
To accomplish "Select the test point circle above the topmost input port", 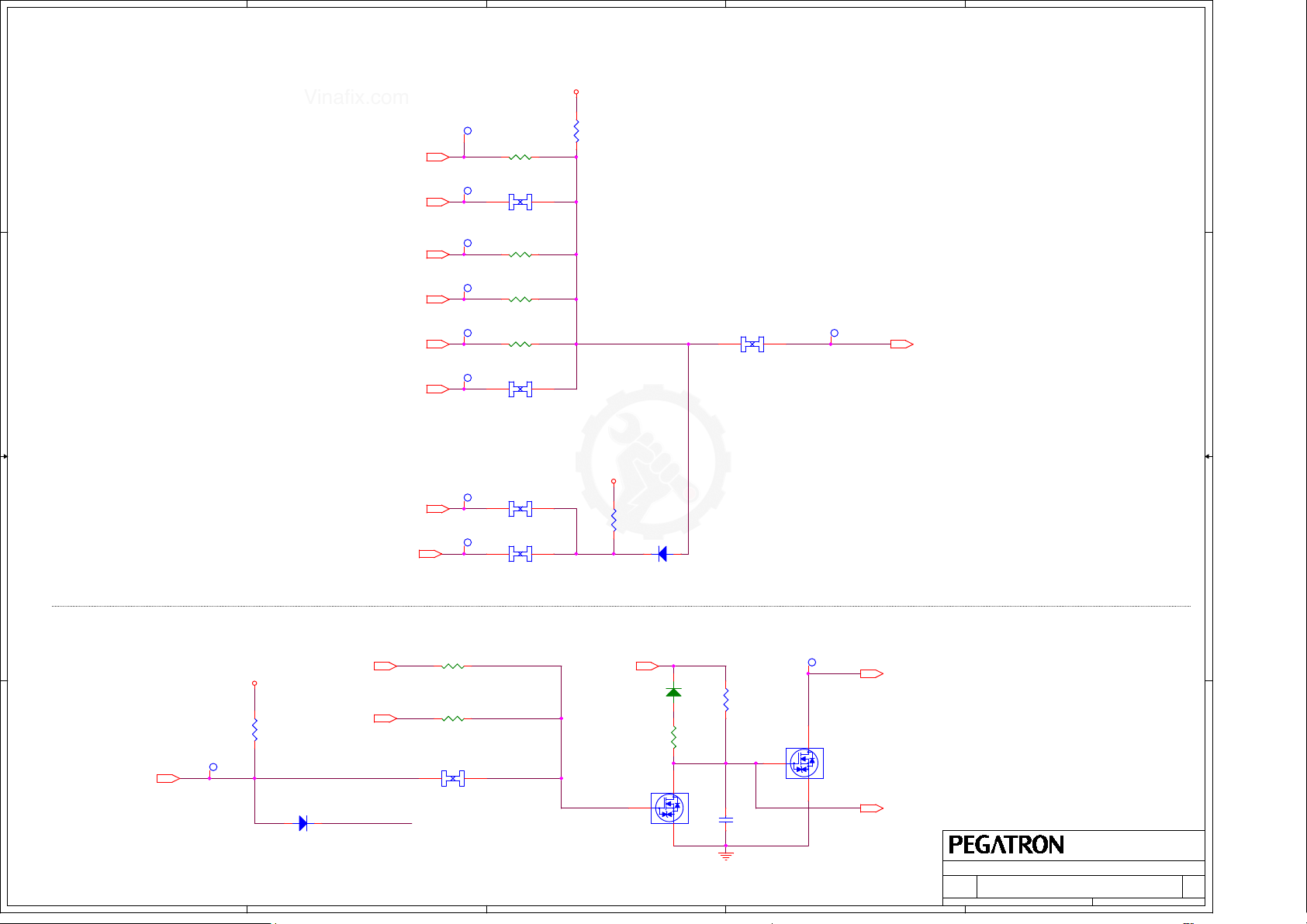I will point(468,131).
